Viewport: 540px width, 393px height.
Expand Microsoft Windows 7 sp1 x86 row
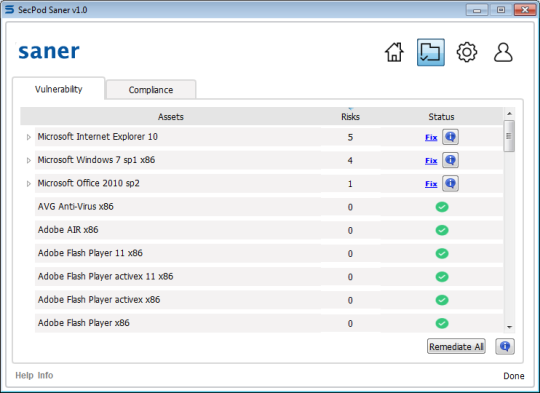[29, 160]
